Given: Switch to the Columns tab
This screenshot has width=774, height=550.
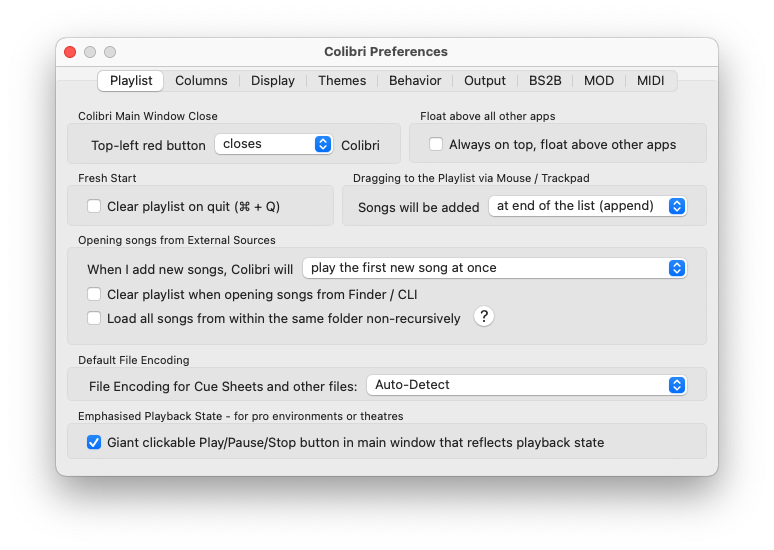Looking at the screenshot, I should 201,80.
